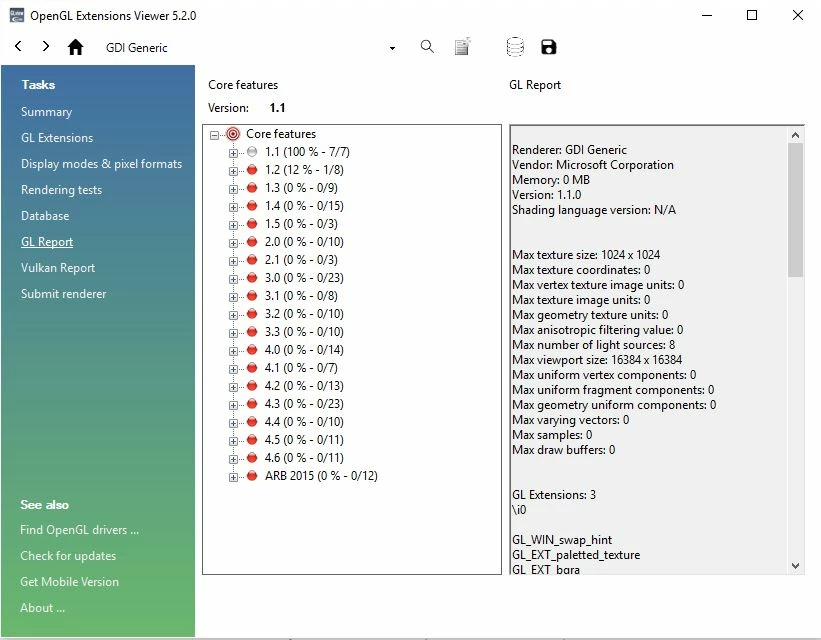Click the grey sphere icon beside 1.1
The image size is (821, 640).
point(252,152)
